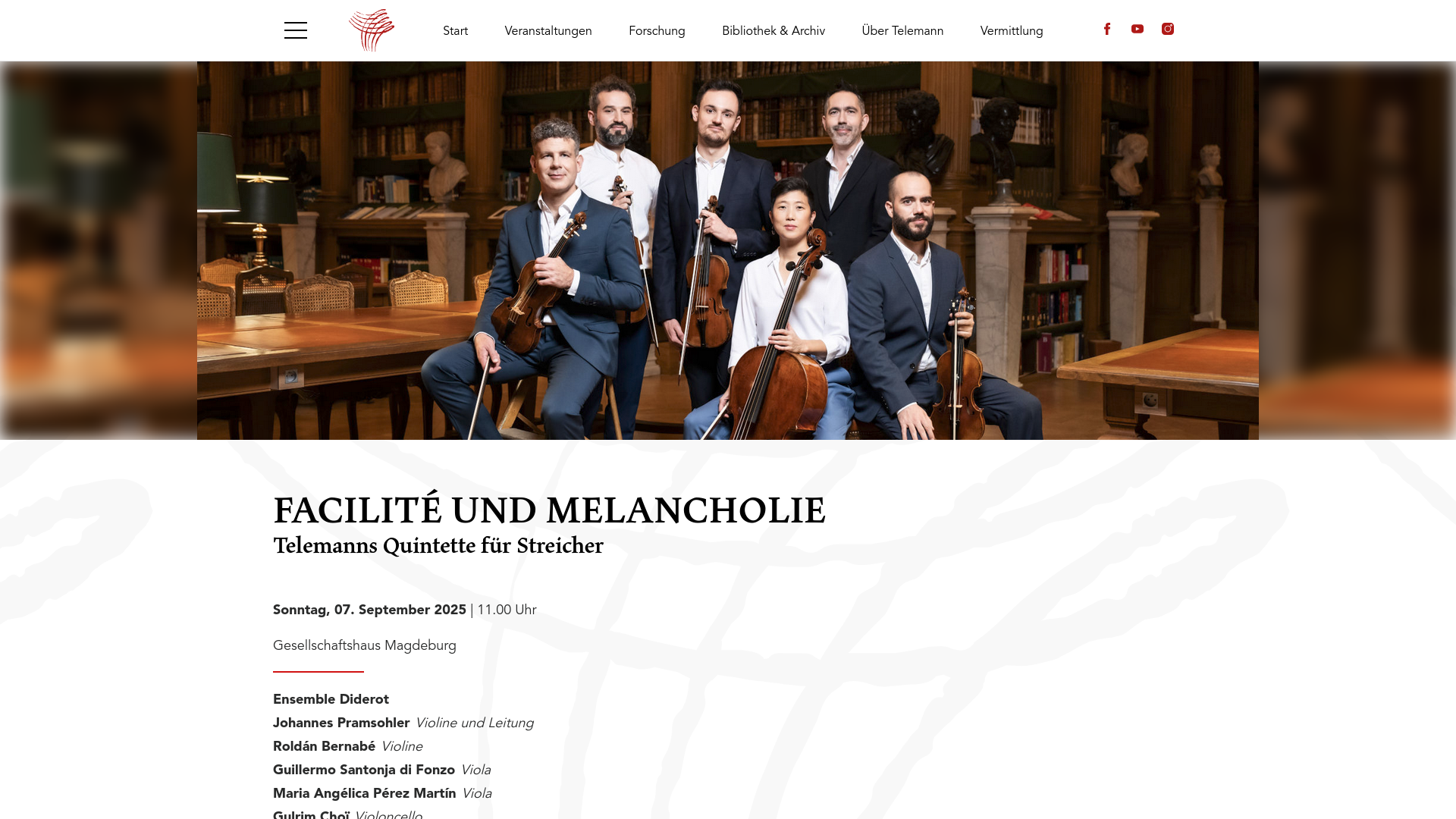The width and height of the screenshot is (1456, 819).
Task: Click the name Johannes Pramsohler
Action: pos(341,723)
